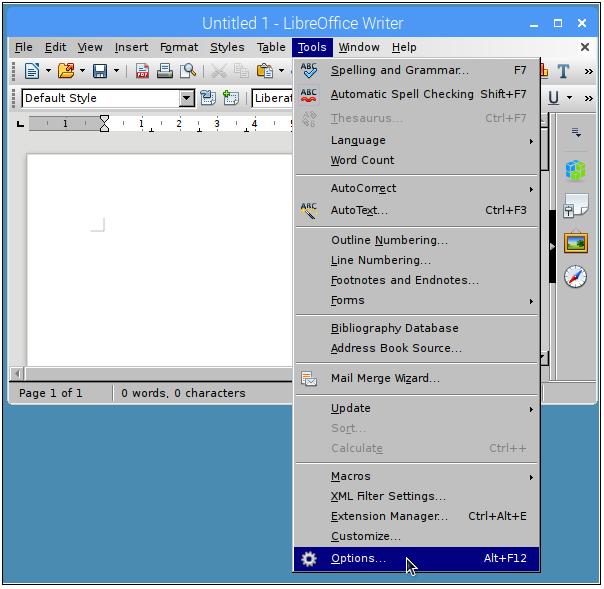The image size is (604, 589).
Task: Open the New document dropdown arrow
Action: (48, 71)
